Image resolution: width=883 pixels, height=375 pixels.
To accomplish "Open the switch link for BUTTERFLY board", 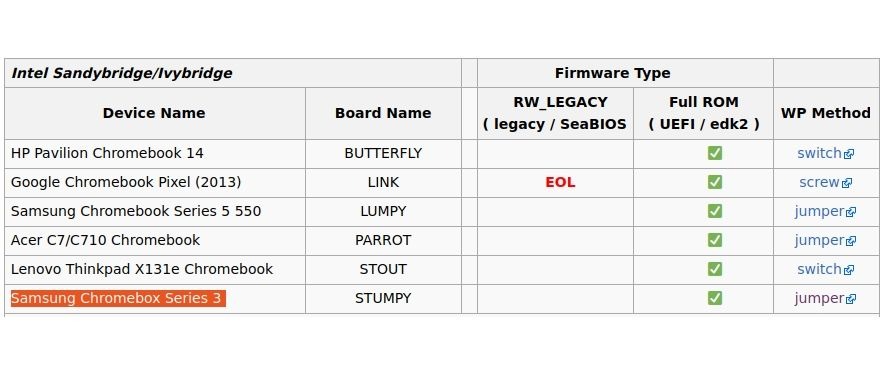I will pyautogui.click(x=825, y=153).
